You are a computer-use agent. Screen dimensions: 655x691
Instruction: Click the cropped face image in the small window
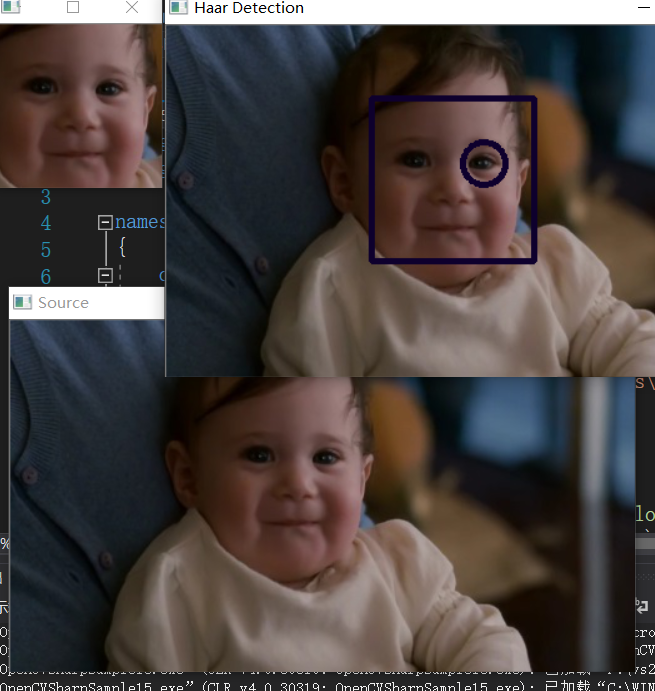coord(81,106)
